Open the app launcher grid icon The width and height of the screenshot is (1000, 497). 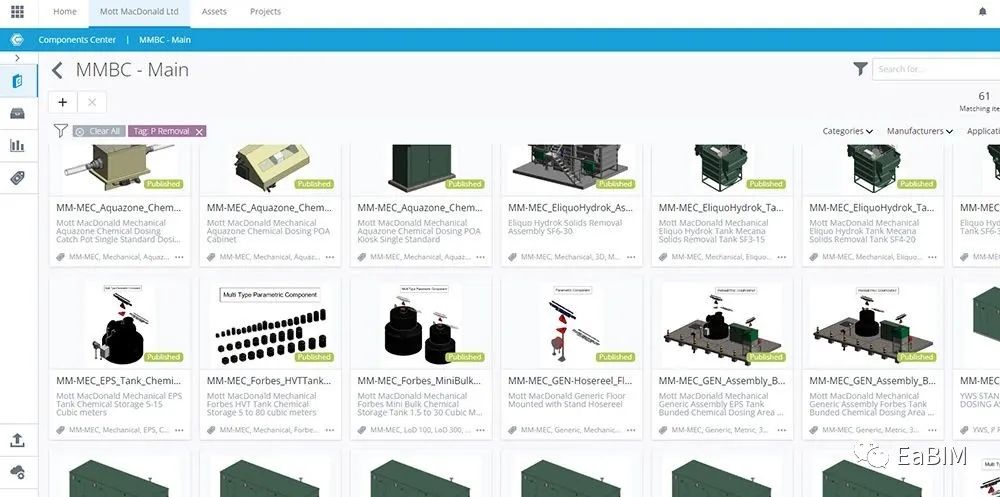[x=17, y=12]
